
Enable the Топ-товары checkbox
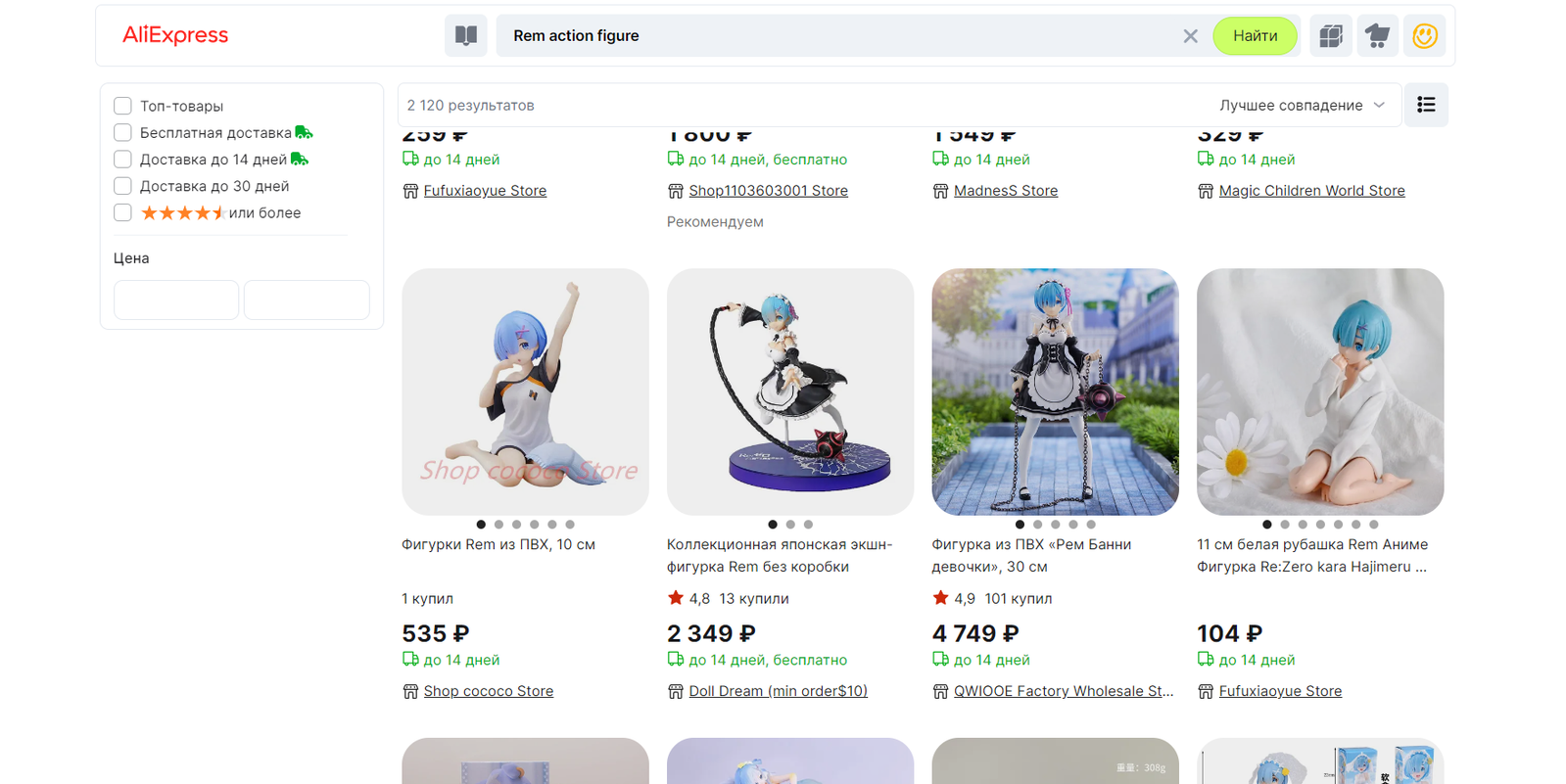pos(122,106)
